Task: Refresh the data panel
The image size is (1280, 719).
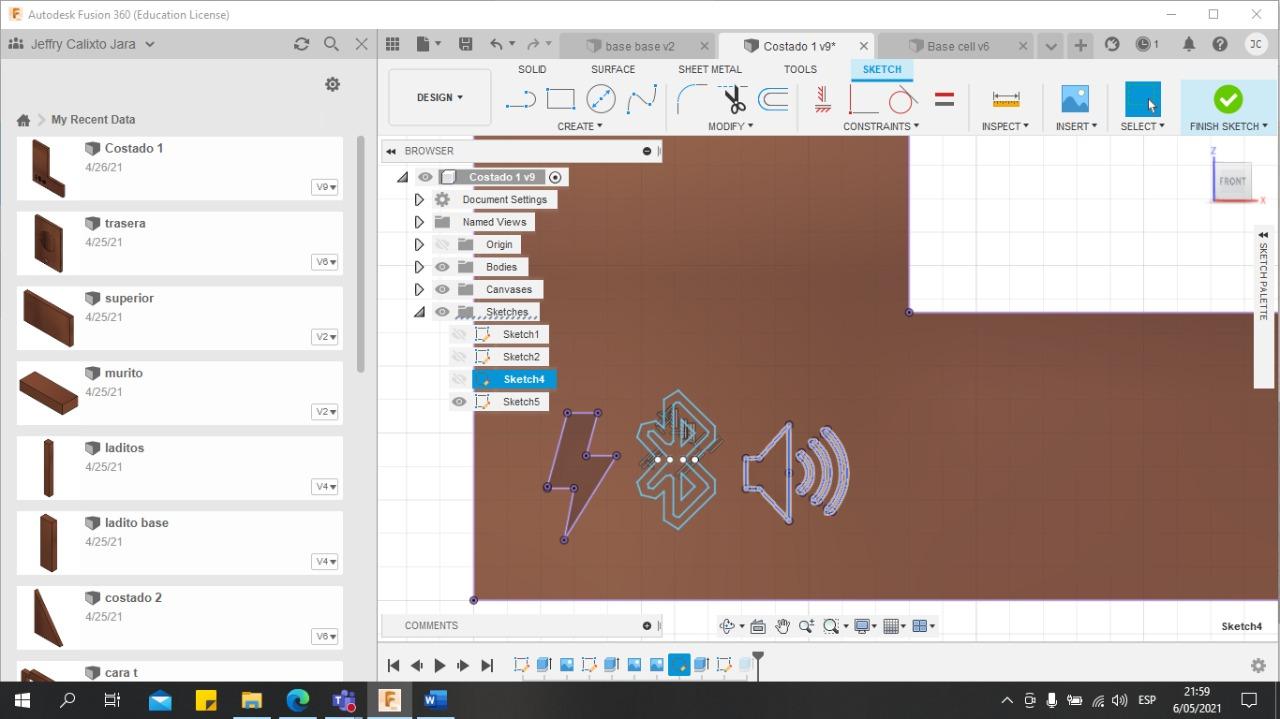Action: click(301, 44)
